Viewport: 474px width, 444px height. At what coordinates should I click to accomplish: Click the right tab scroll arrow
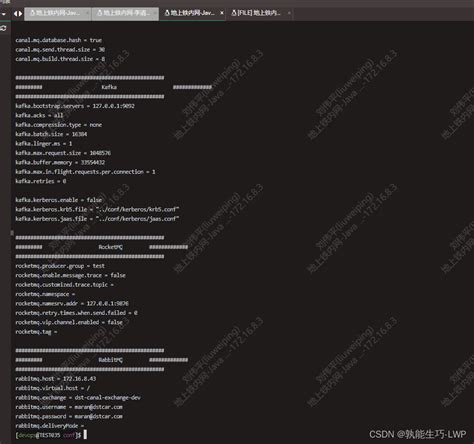(x=20, y=13)
